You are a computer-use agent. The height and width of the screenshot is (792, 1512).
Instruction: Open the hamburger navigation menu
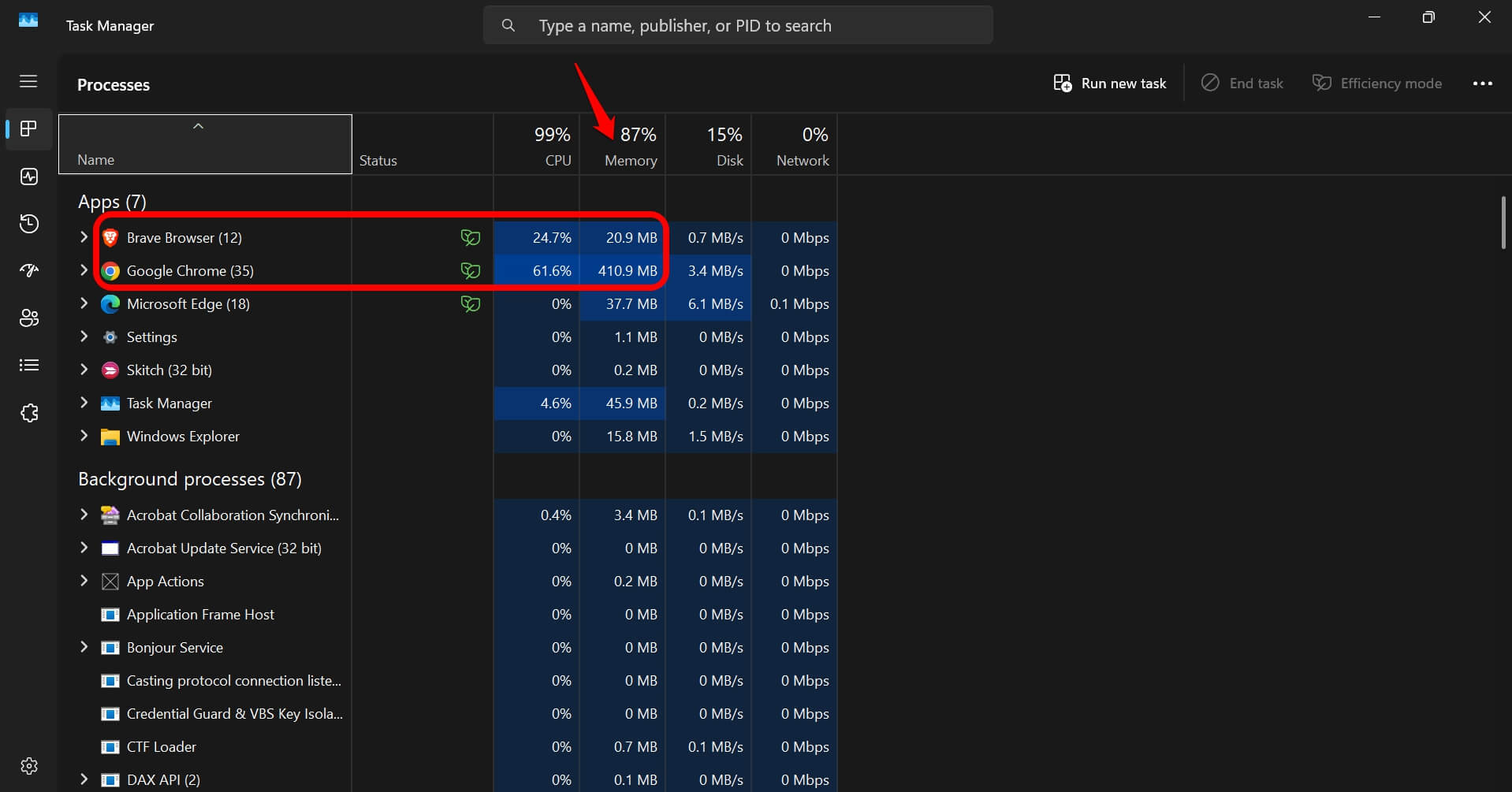click(x=28, y=81)
